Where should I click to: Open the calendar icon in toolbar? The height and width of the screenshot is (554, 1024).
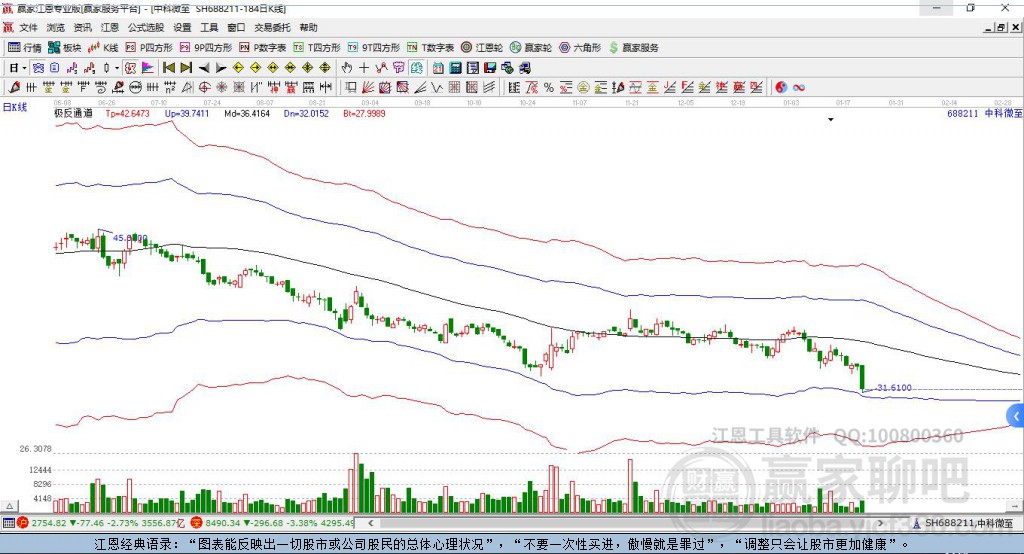click(438, 68)
